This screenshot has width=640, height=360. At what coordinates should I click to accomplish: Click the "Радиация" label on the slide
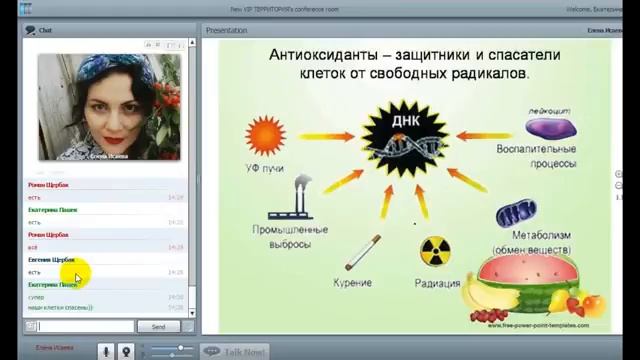437,283
